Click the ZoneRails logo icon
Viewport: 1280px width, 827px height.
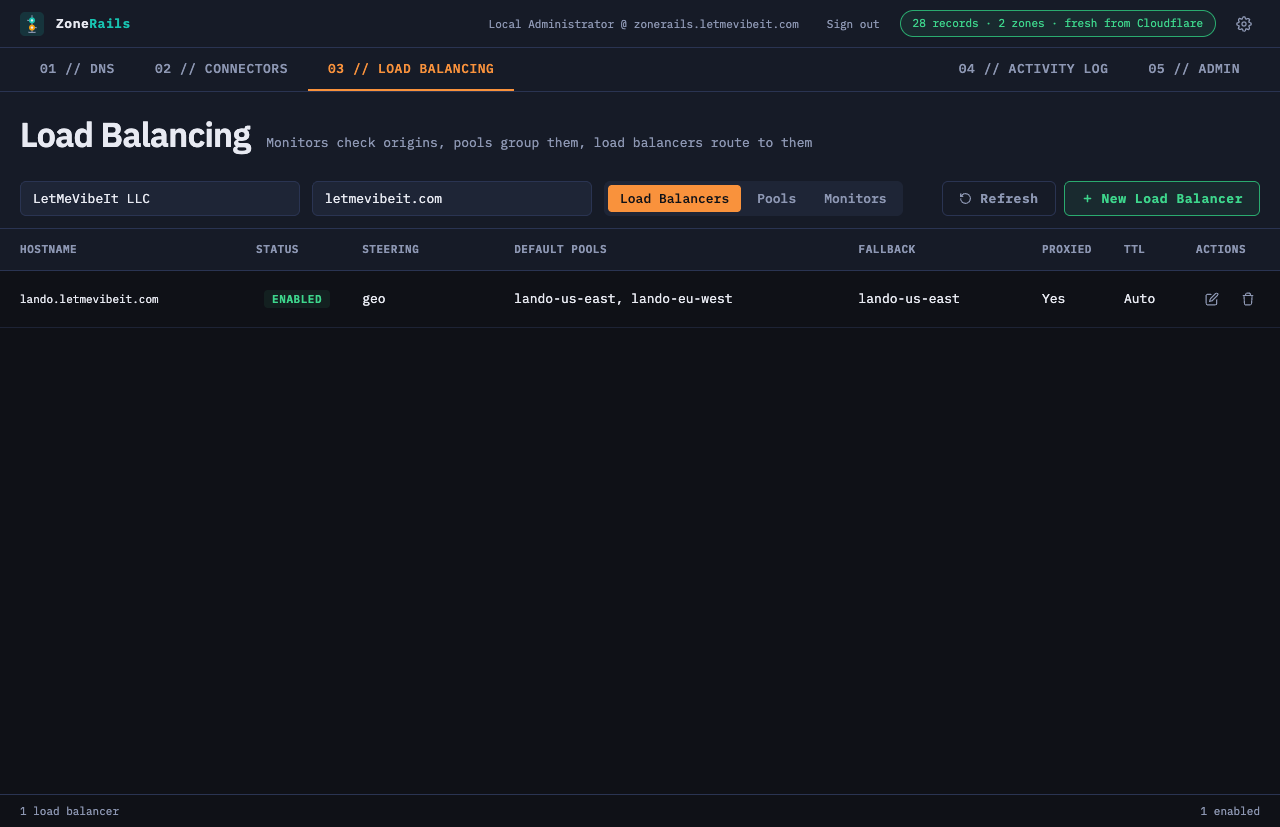point(32,24)
